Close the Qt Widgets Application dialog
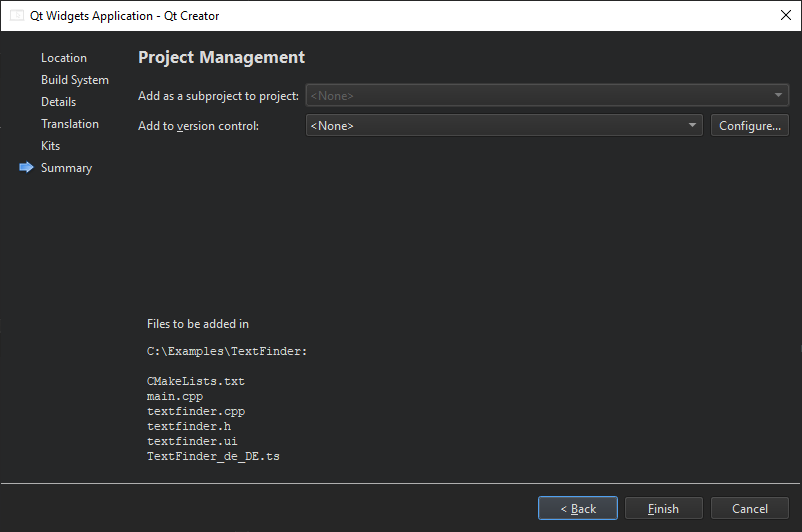The image size is (802, 532). pos(785,16)
